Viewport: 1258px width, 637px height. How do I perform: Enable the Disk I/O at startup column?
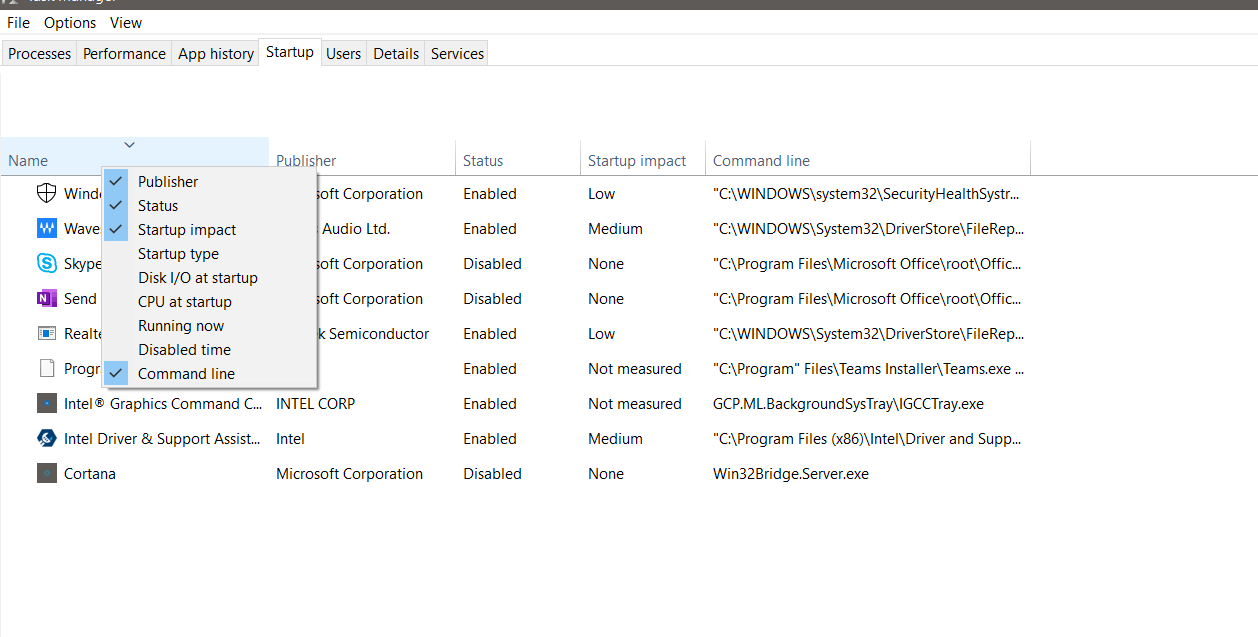pos(210,277)
